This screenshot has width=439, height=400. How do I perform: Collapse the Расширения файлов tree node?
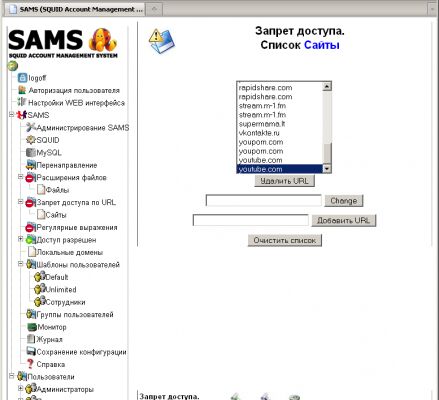point(21,177)
